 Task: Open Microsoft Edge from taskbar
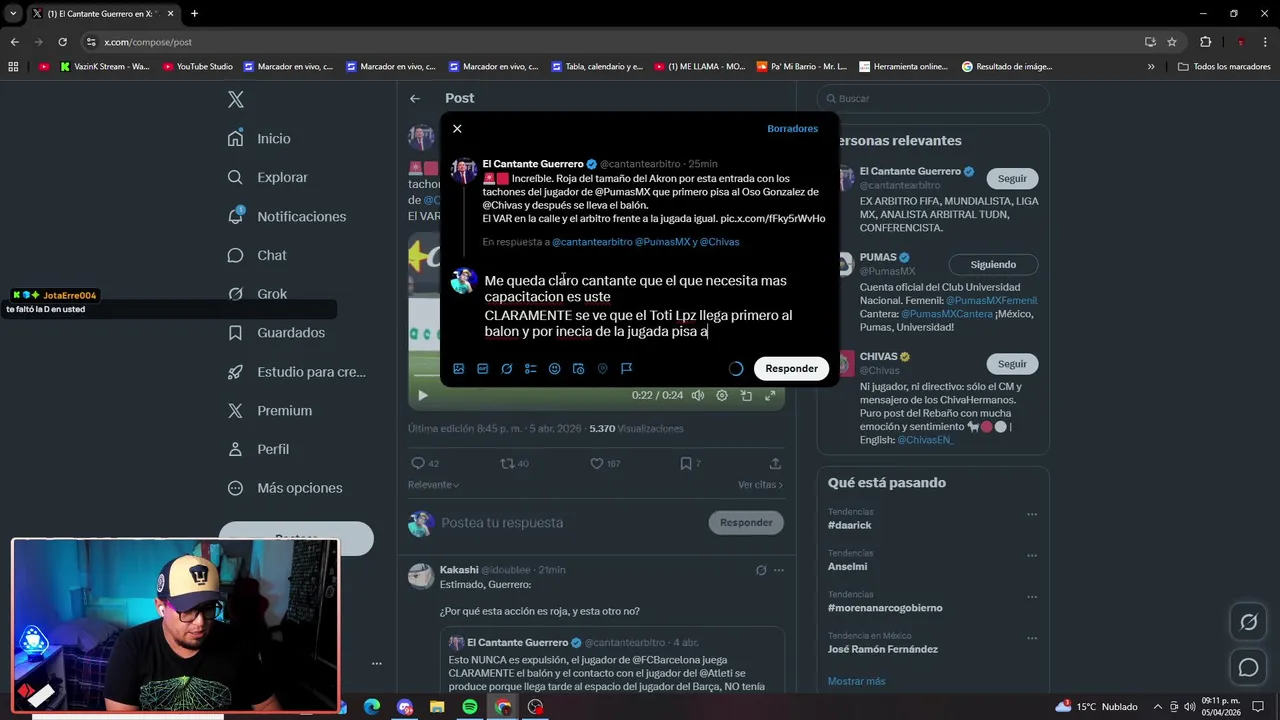point(372,707)
